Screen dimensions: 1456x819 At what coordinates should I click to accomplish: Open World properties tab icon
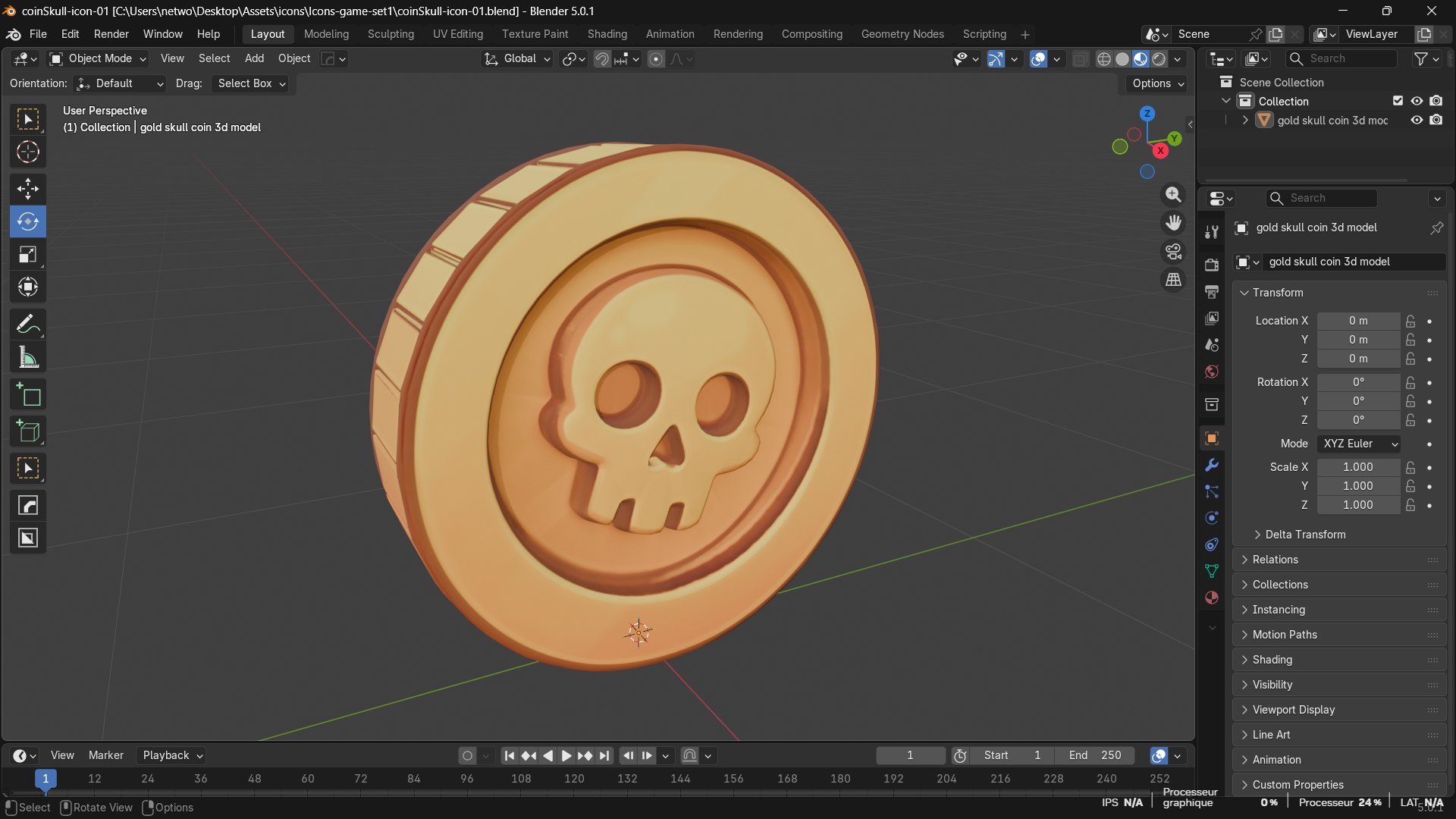click(1212, 372)
